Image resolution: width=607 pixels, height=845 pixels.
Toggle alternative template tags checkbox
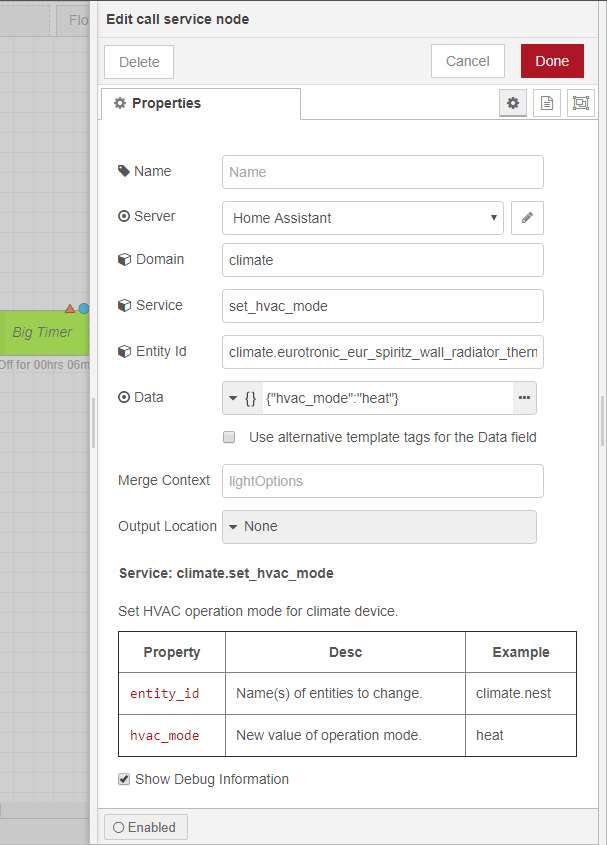[x=229, y=437]
